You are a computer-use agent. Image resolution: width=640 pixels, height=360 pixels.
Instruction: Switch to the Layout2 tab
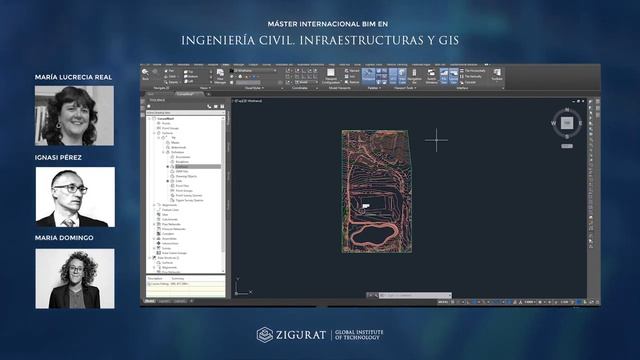180,301
